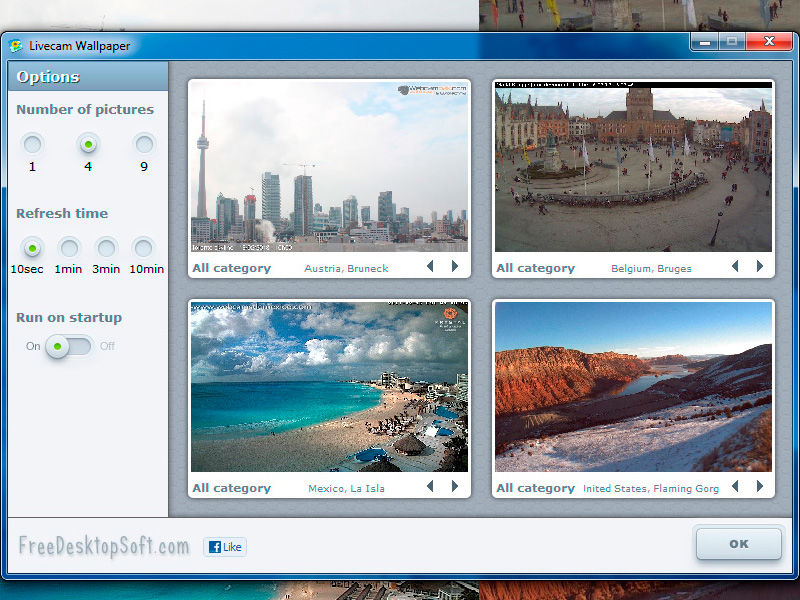800x600 pixels.
Task: Click the Facebook Like button
Action: [224, 547]
